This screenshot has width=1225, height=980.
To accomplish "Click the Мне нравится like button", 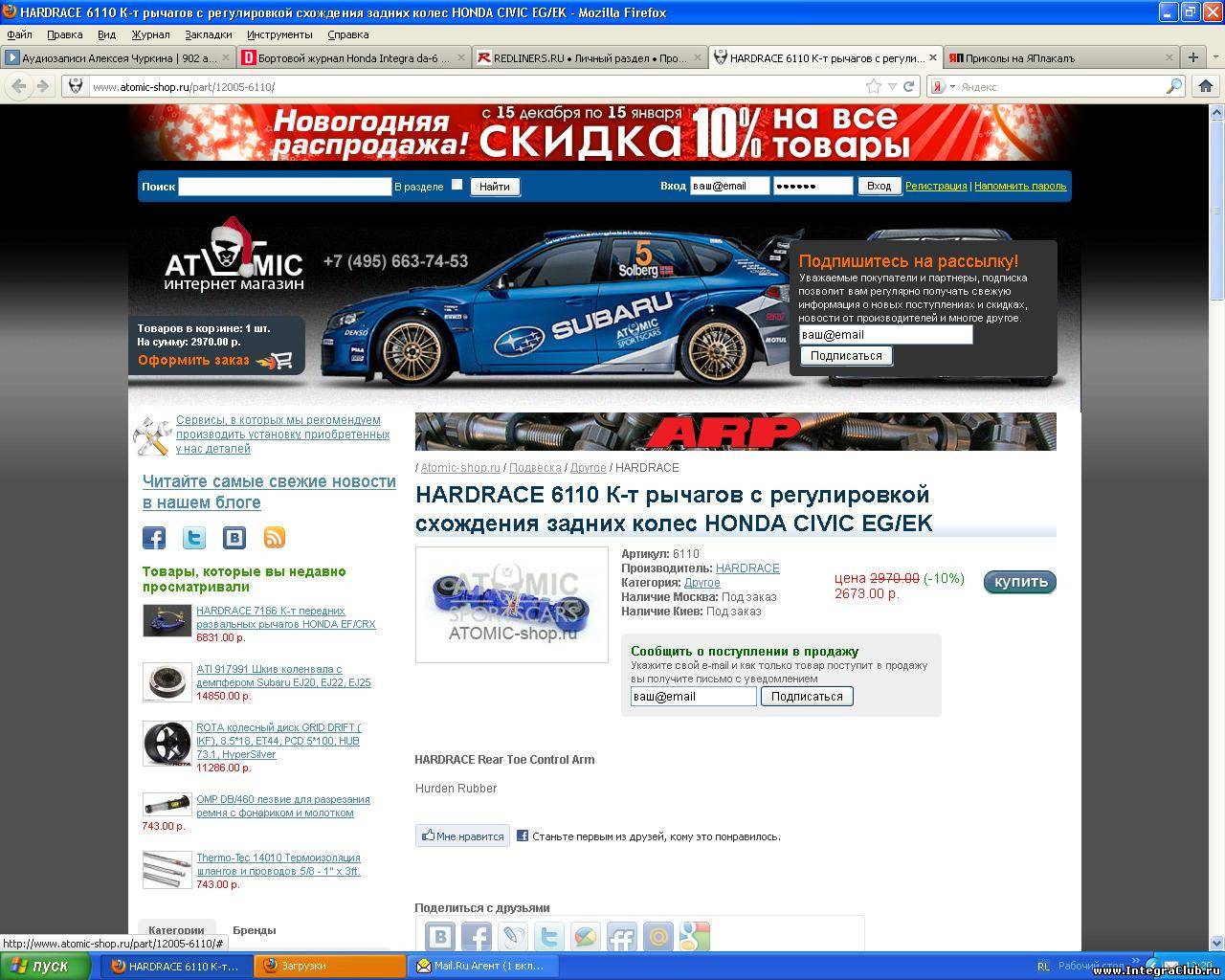I will click(x=462, y=836).
